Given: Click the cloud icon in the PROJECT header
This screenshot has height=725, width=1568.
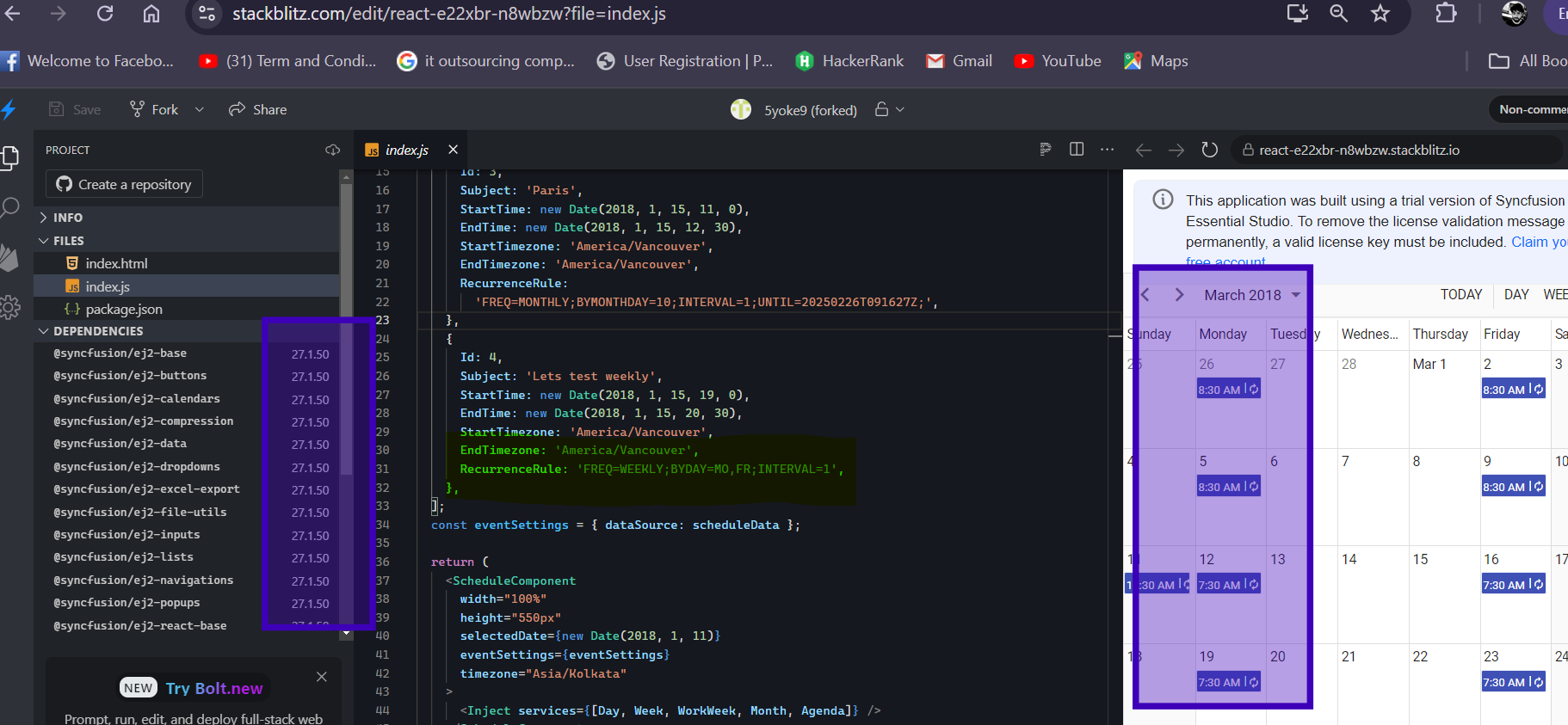Looking at the screenshot, I should 333,150.
